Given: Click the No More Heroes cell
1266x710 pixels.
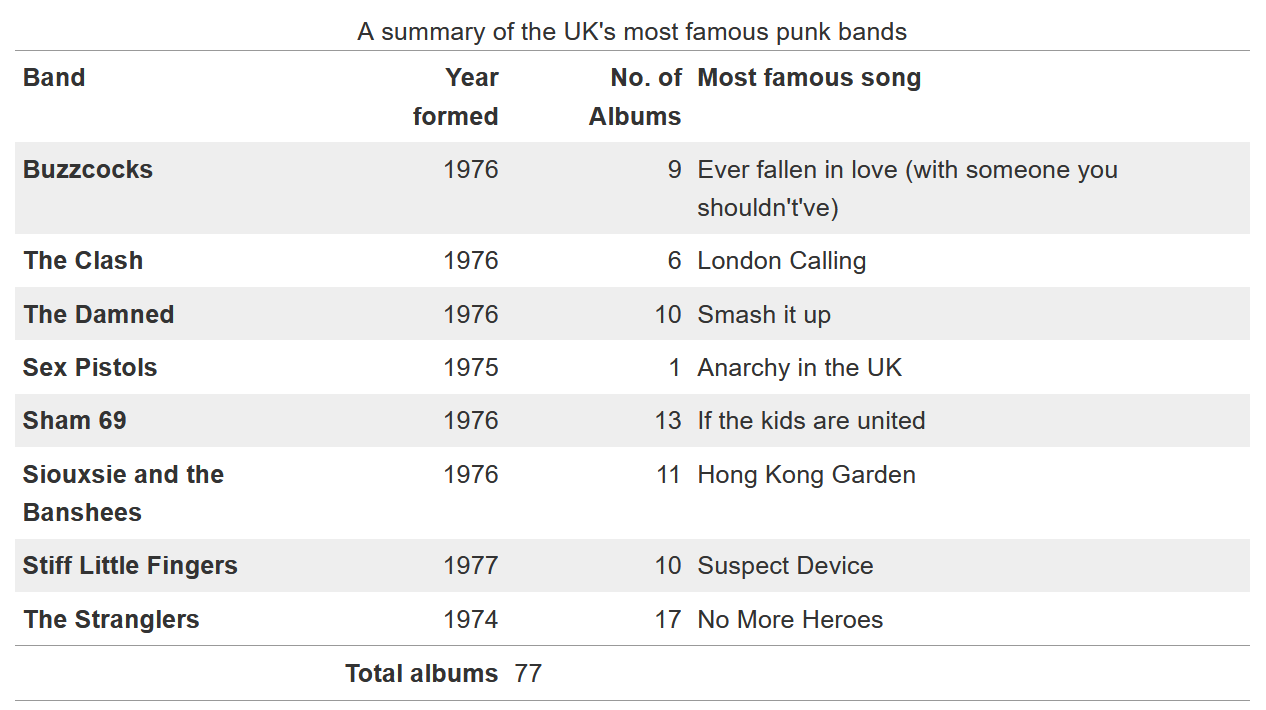Looking at the screenshot, I should [x=790, y=620].
